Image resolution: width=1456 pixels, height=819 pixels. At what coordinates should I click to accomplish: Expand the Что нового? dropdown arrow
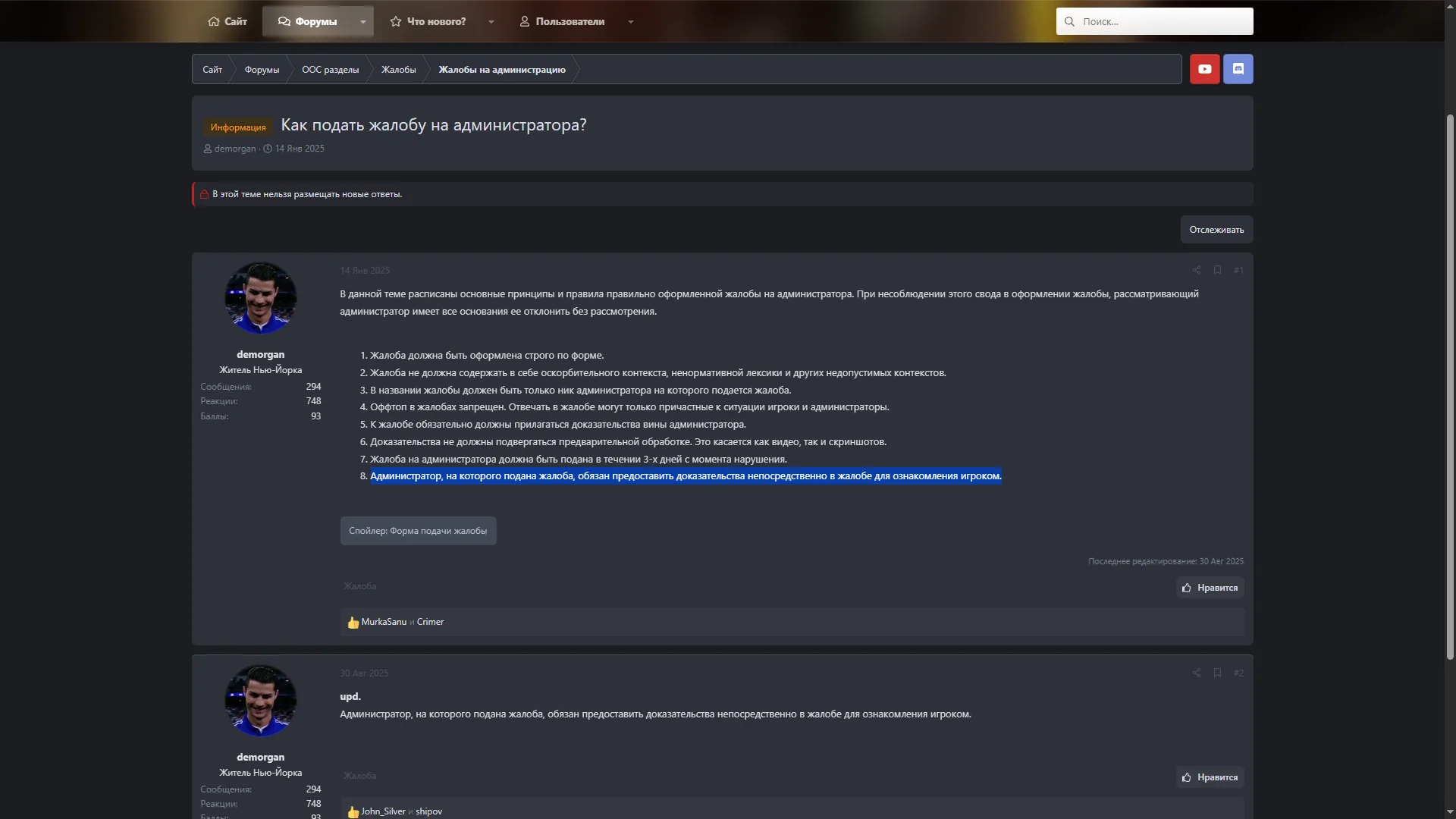(491, 21)
